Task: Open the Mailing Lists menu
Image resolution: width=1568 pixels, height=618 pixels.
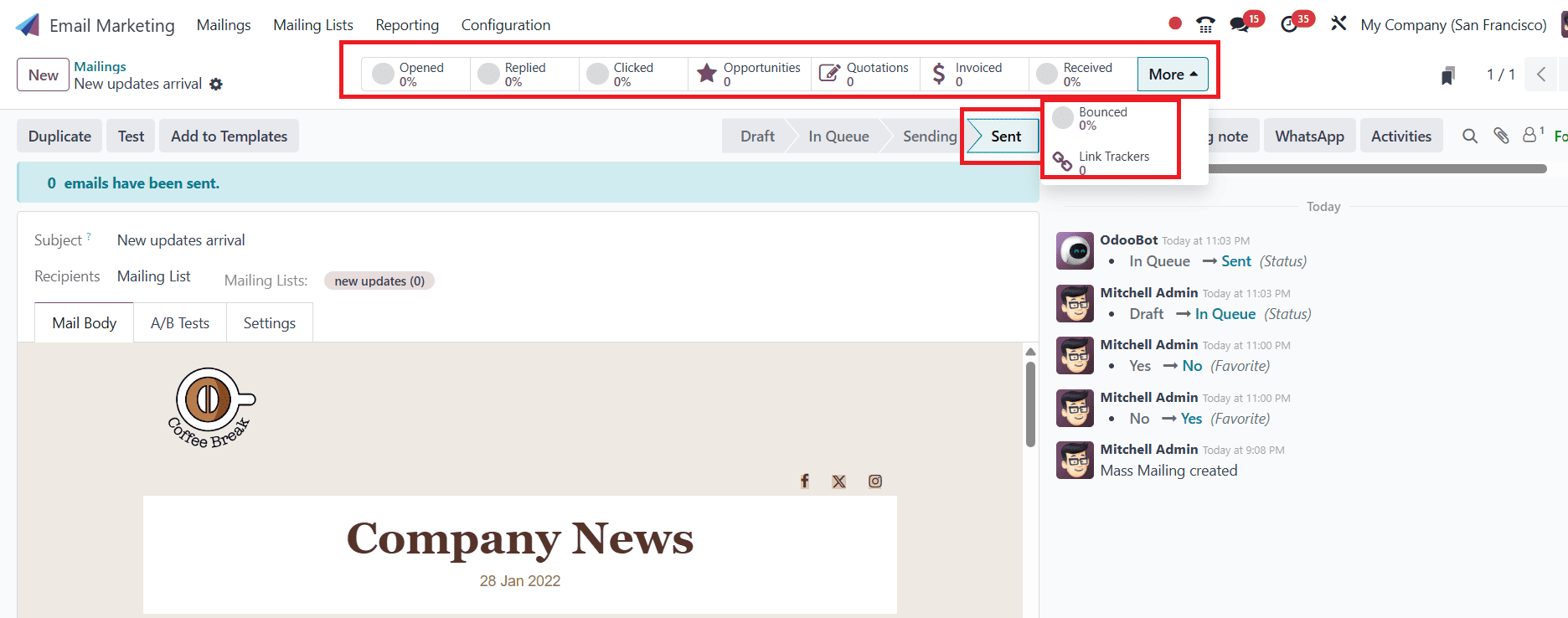Action: (x=313, y=25)
